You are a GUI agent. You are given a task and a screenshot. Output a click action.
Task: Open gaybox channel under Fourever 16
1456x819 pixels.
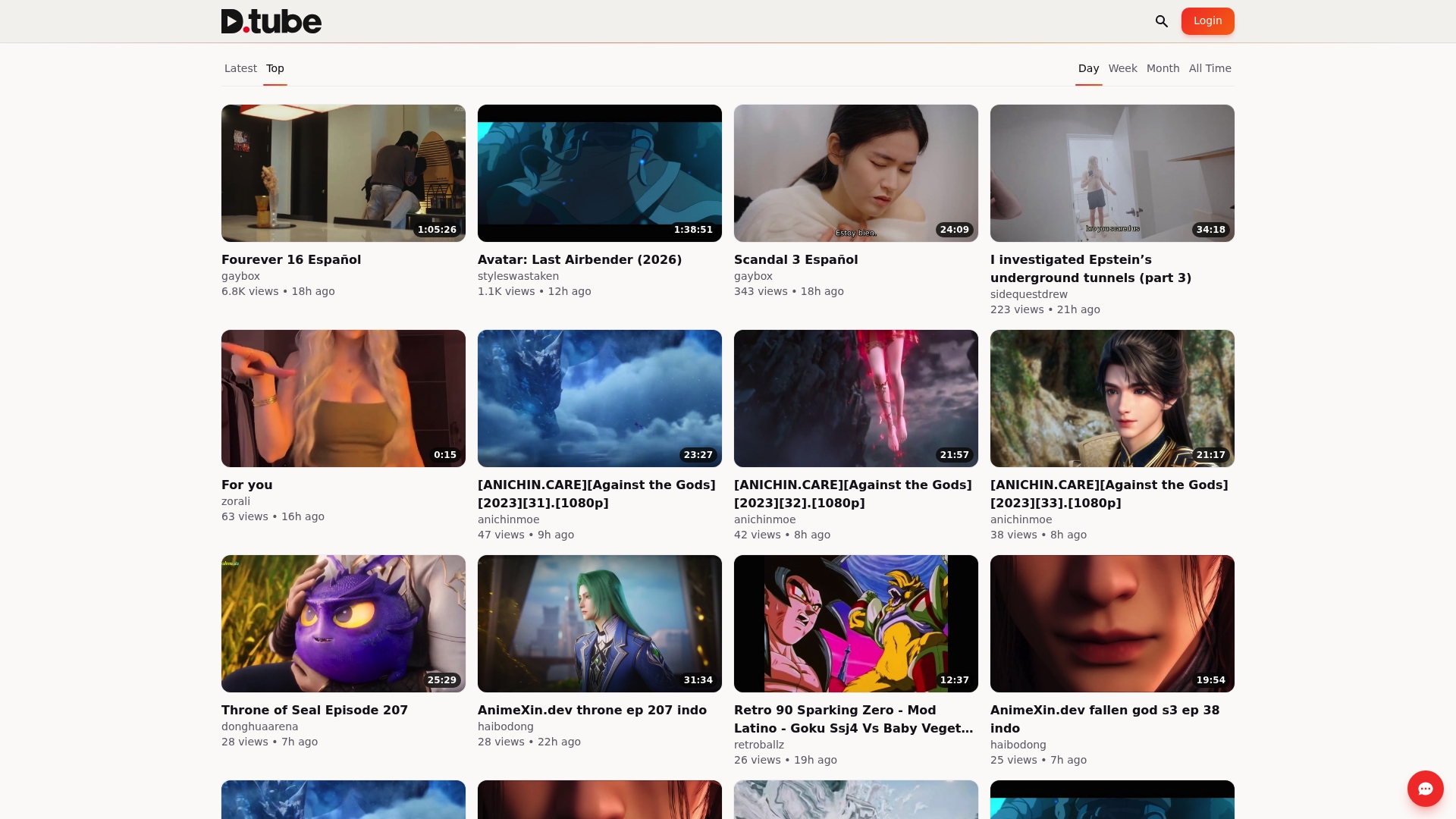[241, 277]
